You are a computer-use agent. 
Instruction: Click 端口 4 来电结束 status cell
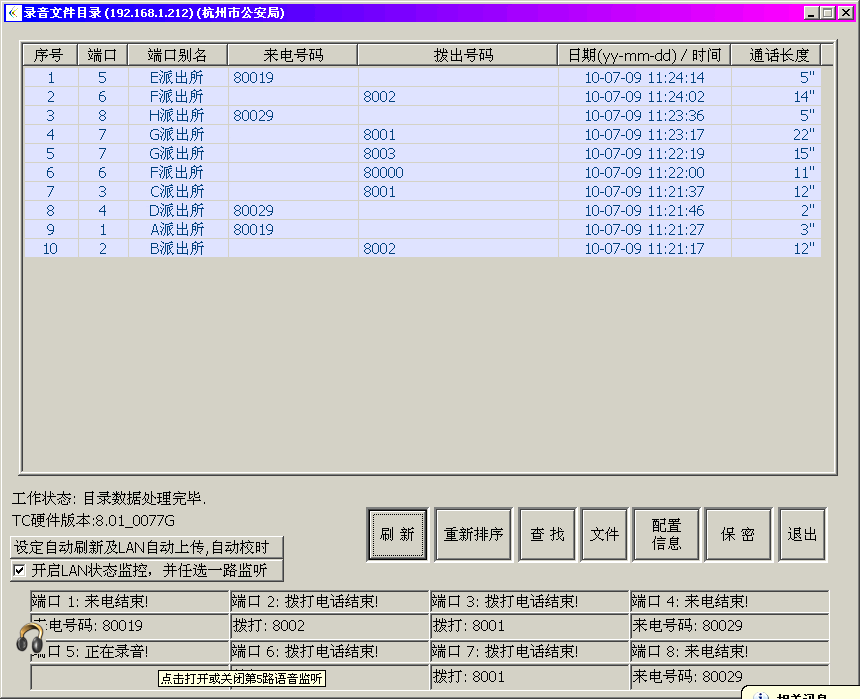(729, 602)
